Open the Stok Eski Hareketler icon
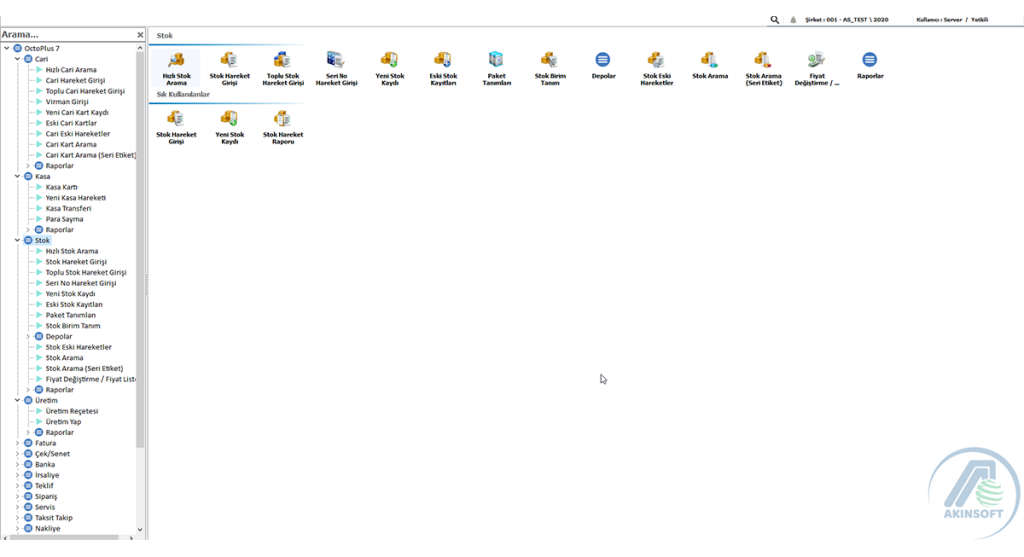The height and width of the screenshot is (557, 1024). (x=656, y=62)
